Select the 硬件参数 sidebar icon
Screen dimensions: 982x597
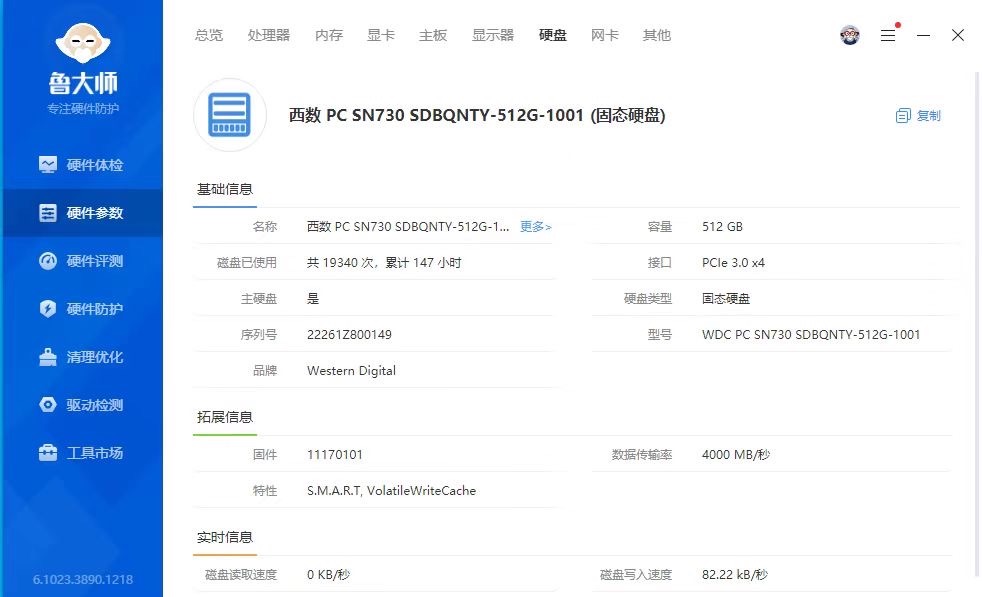click(x=48, y=213)
